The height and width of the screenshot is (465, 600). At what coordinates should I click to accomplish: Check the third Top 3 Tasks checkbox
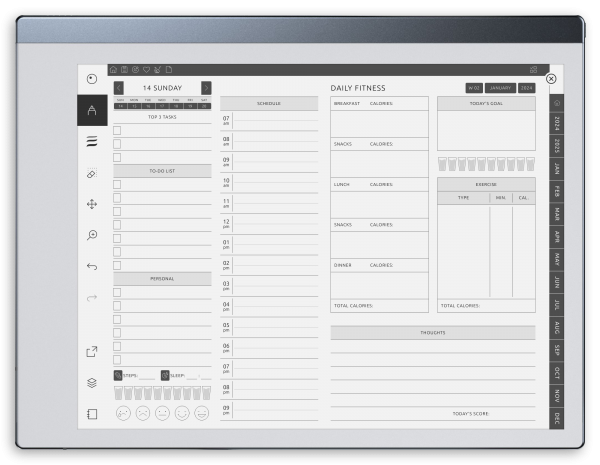[117, 157]
